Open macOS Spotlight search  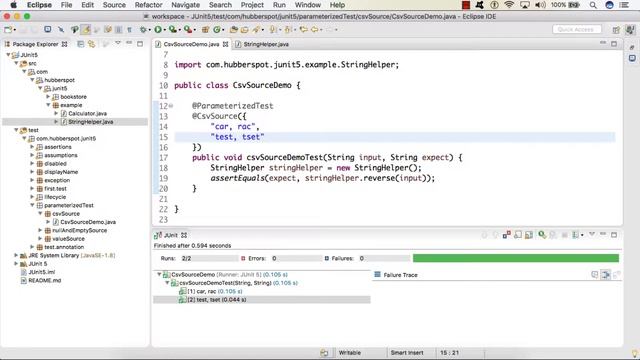(593, 5)
